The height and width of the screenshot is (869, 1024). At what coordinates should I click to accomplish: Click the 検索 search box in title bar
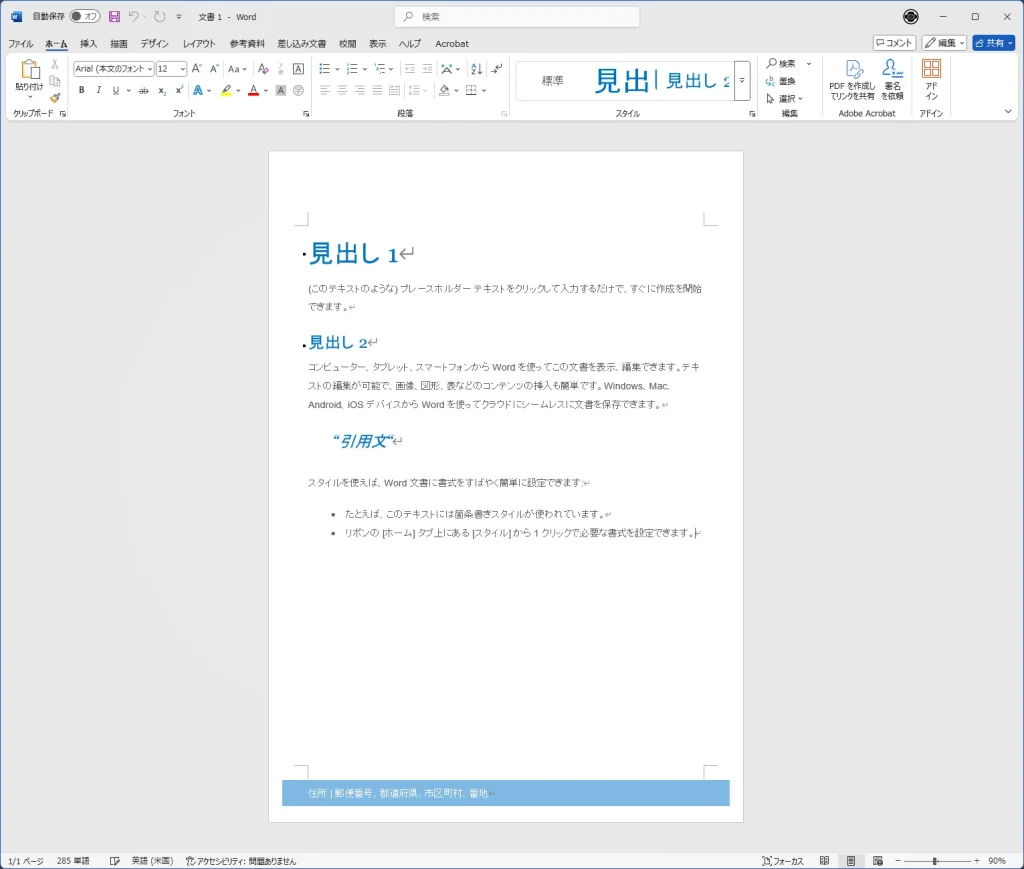point(517,17)
